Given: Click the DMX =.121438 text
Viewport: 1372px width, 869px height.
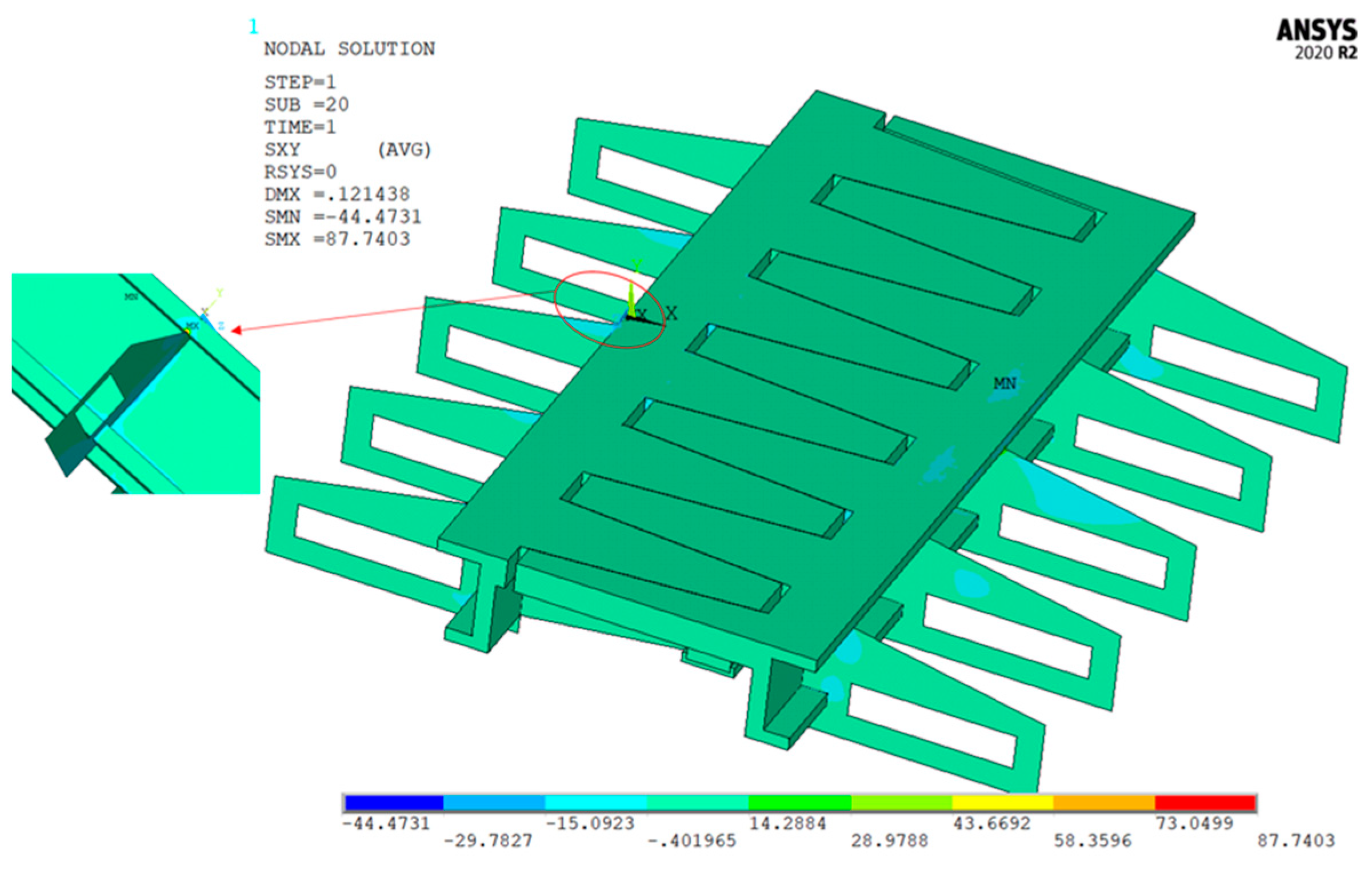Looking at the screenshot, I should tap(337, 194).
